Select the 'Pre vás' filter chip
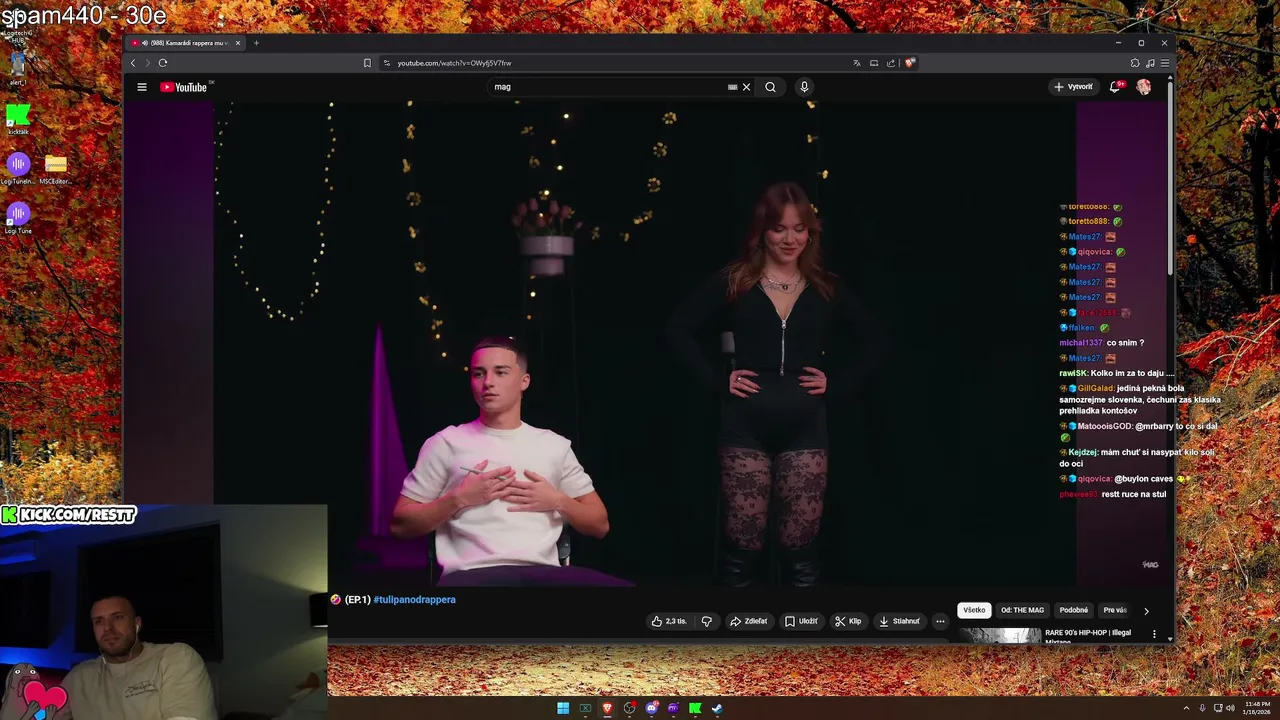Screen dimensions: 1280x720 (x=1115, y=610)
